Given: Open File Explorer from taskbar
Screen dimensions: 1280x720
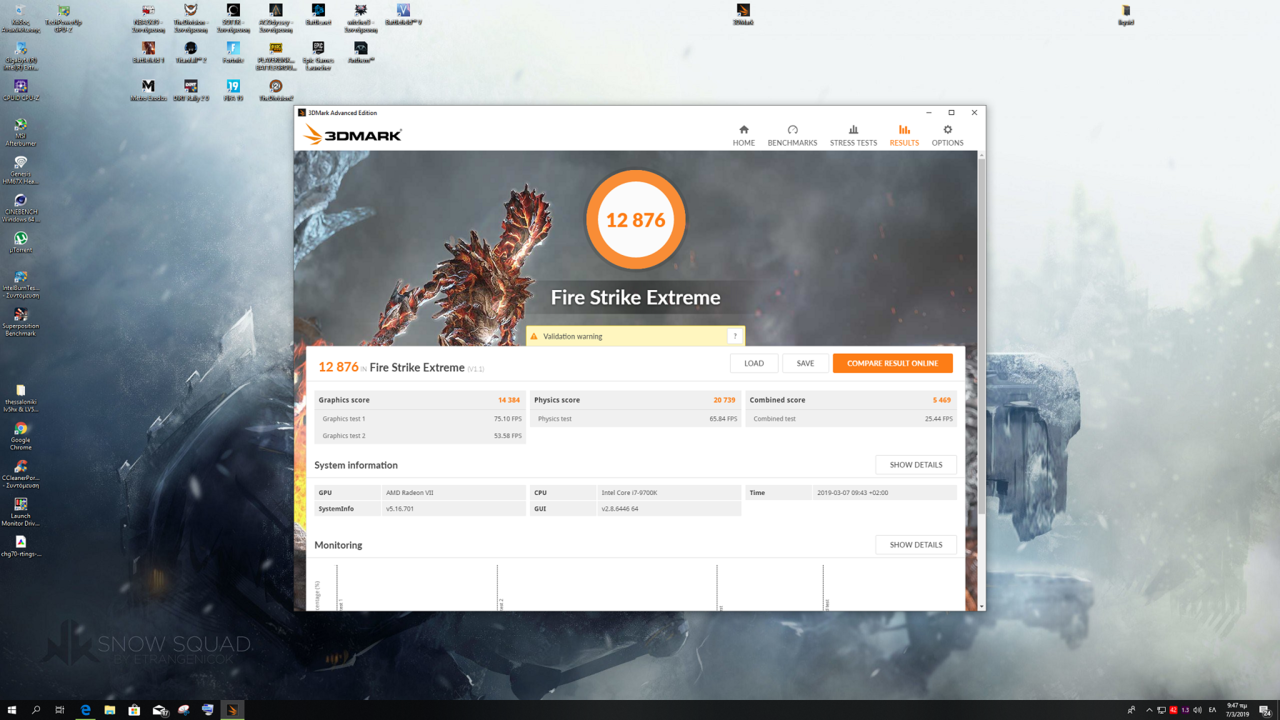Looking at the screenshot, I should click(x=110, y=710).
